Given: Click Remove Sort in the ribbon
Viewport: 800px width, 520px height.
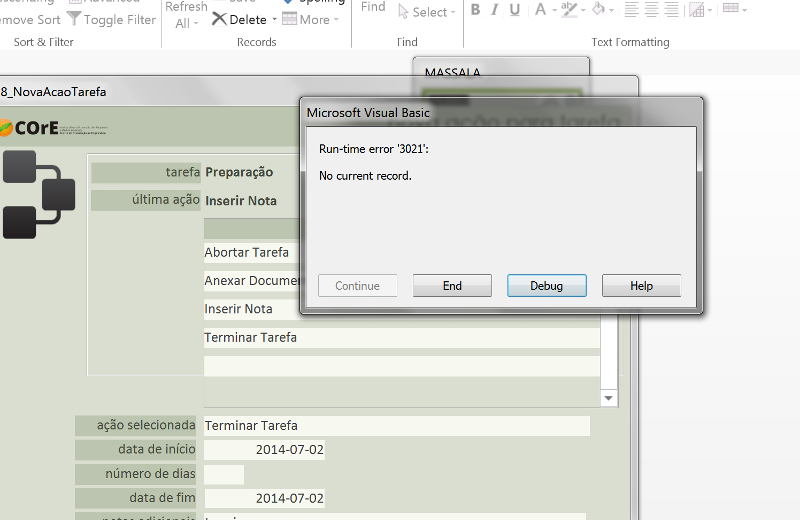Looking at the screenshot, I should (x=30, y=20).
